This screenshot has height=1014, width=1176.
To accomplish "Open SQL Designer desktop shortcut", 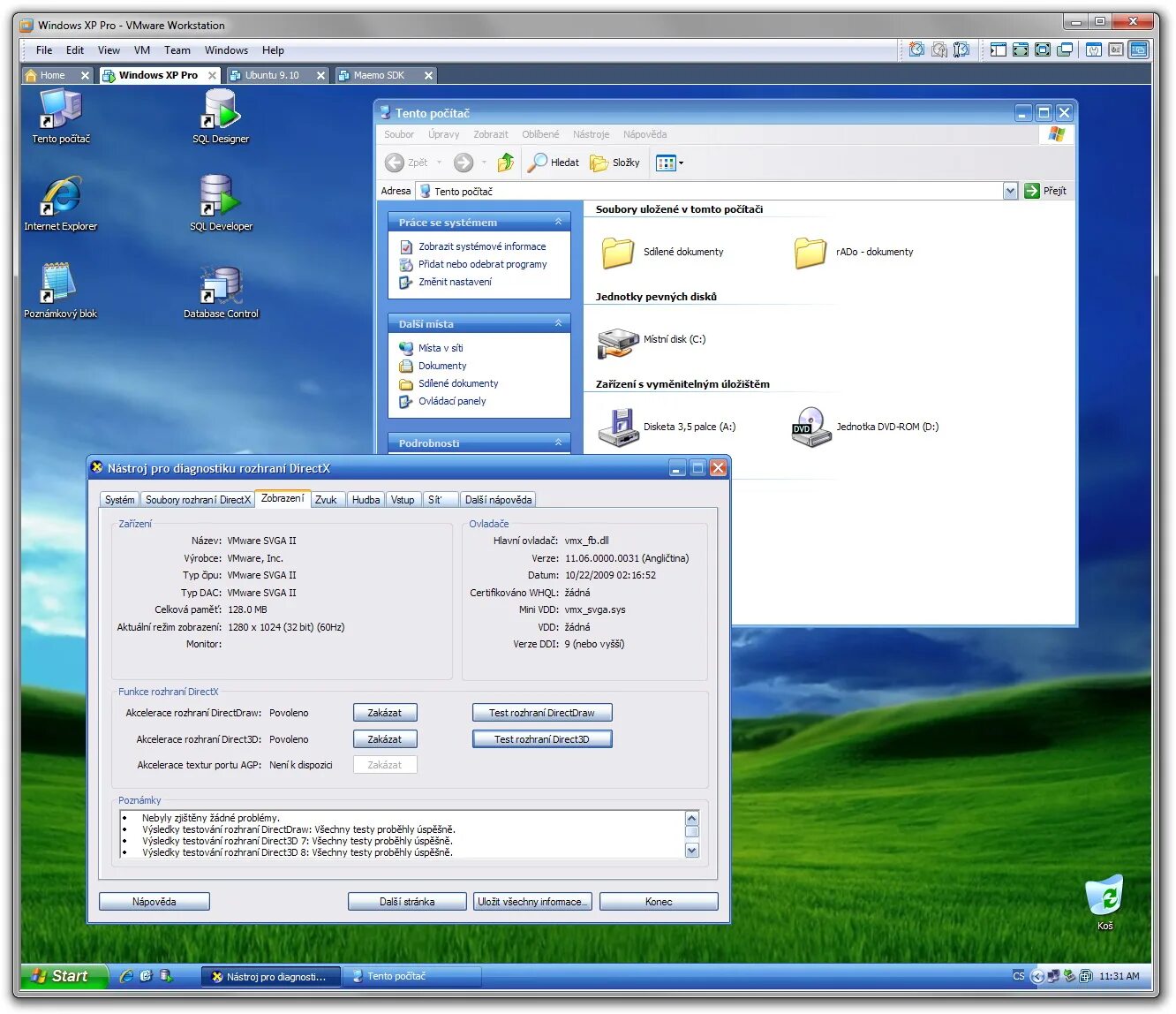I will pyautogui.click(x=221, y=117).
